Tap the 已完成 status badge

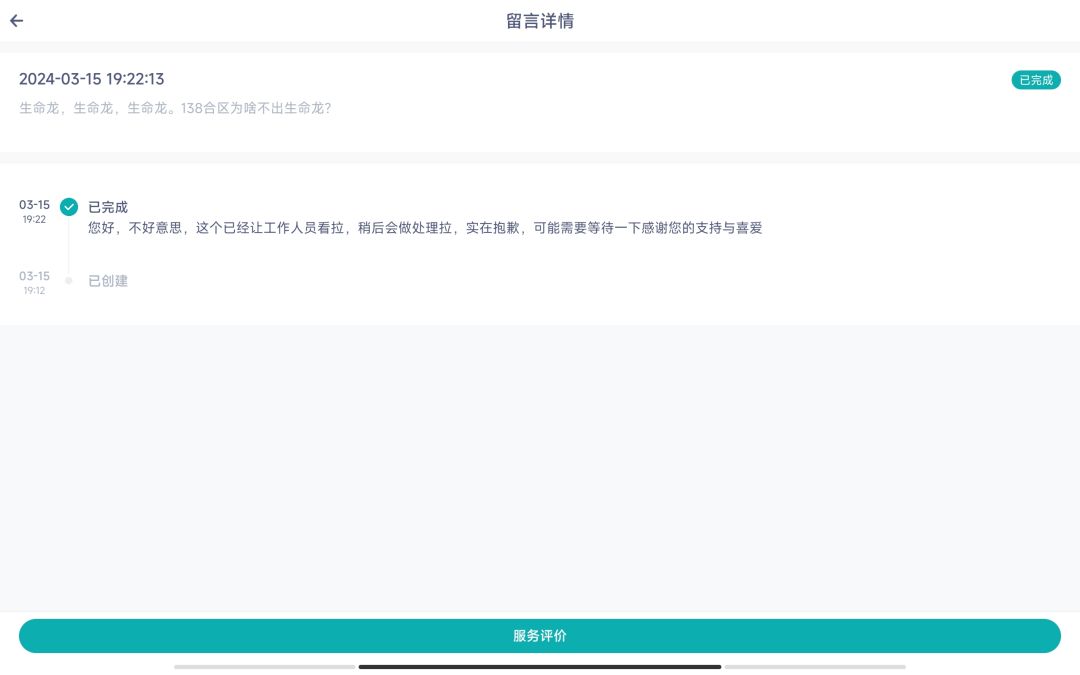pos(1035,80)
